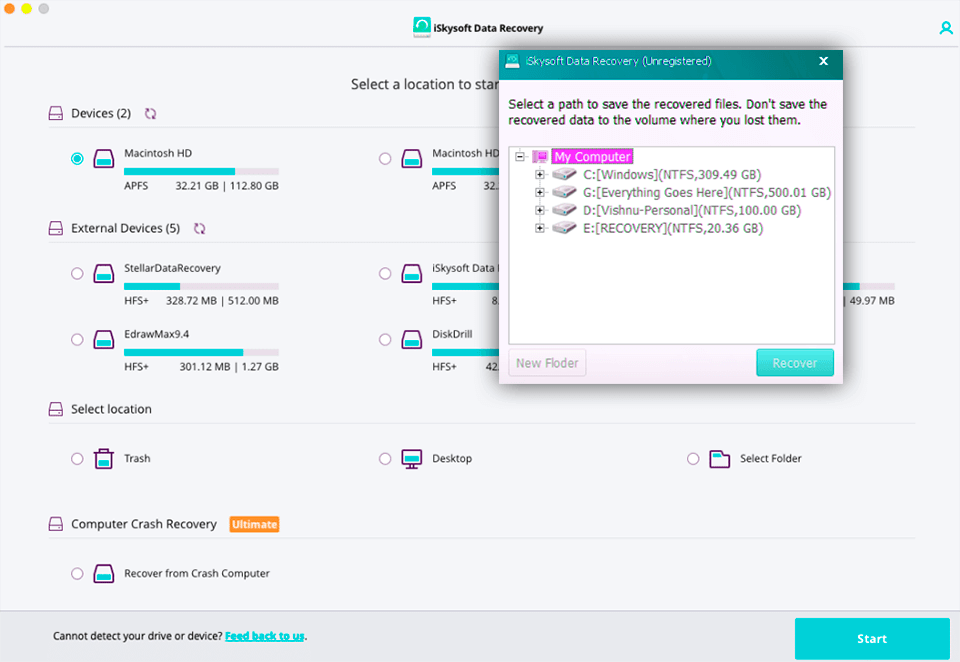960x662 pixels.
Task: Refresh the External Devices list
Action: (x=199, y=229)
